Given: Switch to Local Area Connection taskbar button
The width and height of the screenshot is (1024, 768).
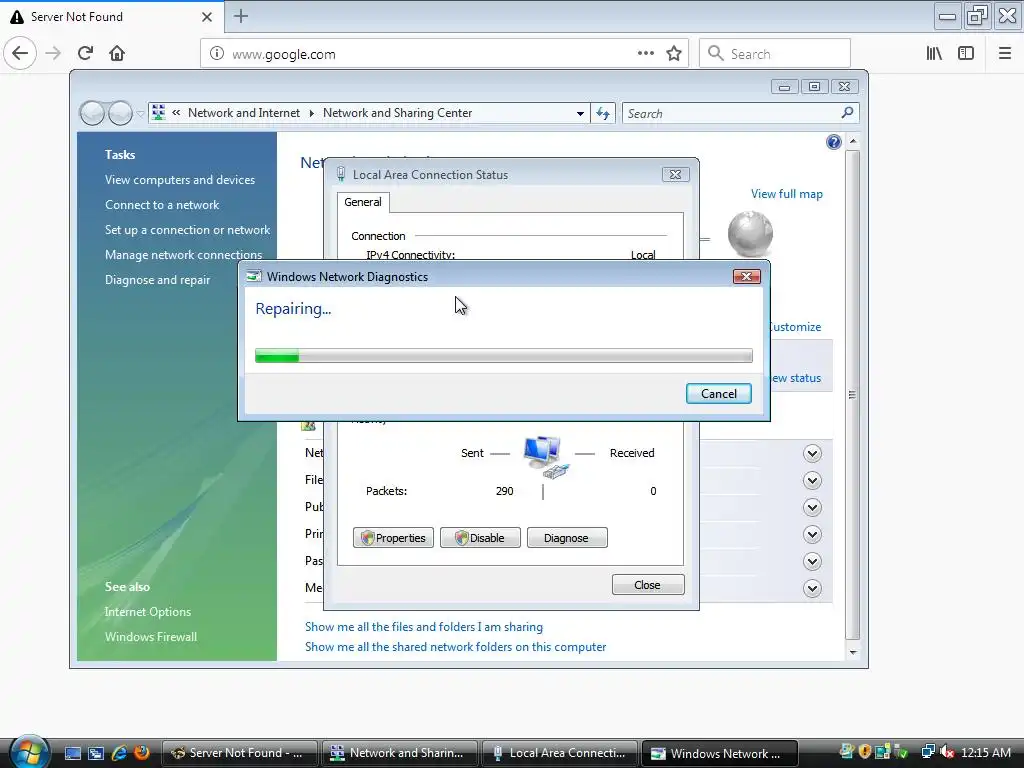Looking at the screenshot, I should pyautogui.click(x=560, y=753).
